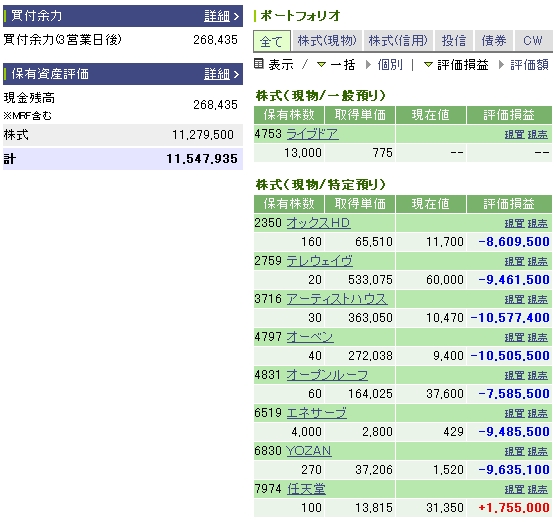Click 現売 in YOZAN row
The image size is (555, 522).
coord(538,452)
